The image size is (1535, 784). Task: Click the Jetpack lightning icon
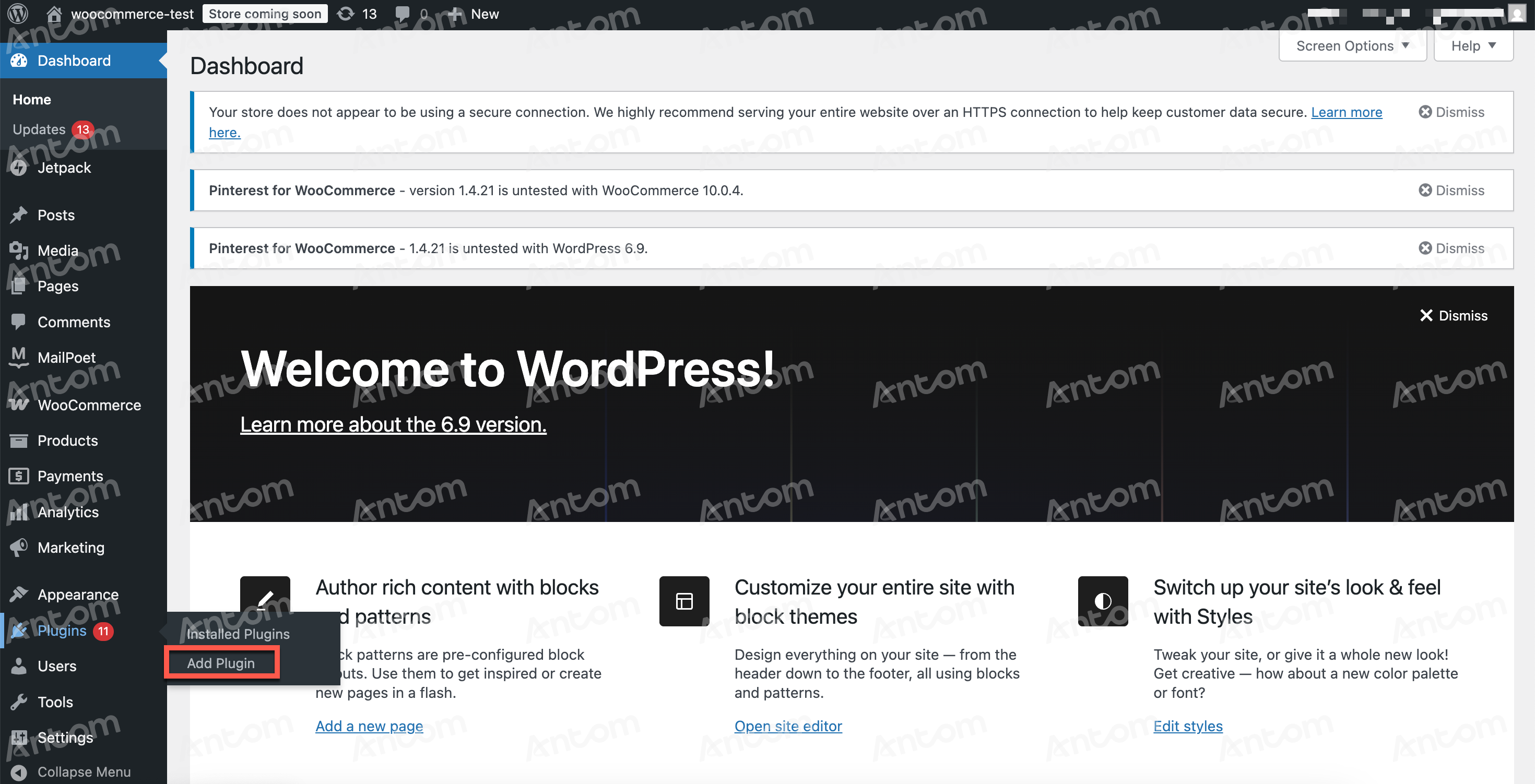tap(19, 168)
